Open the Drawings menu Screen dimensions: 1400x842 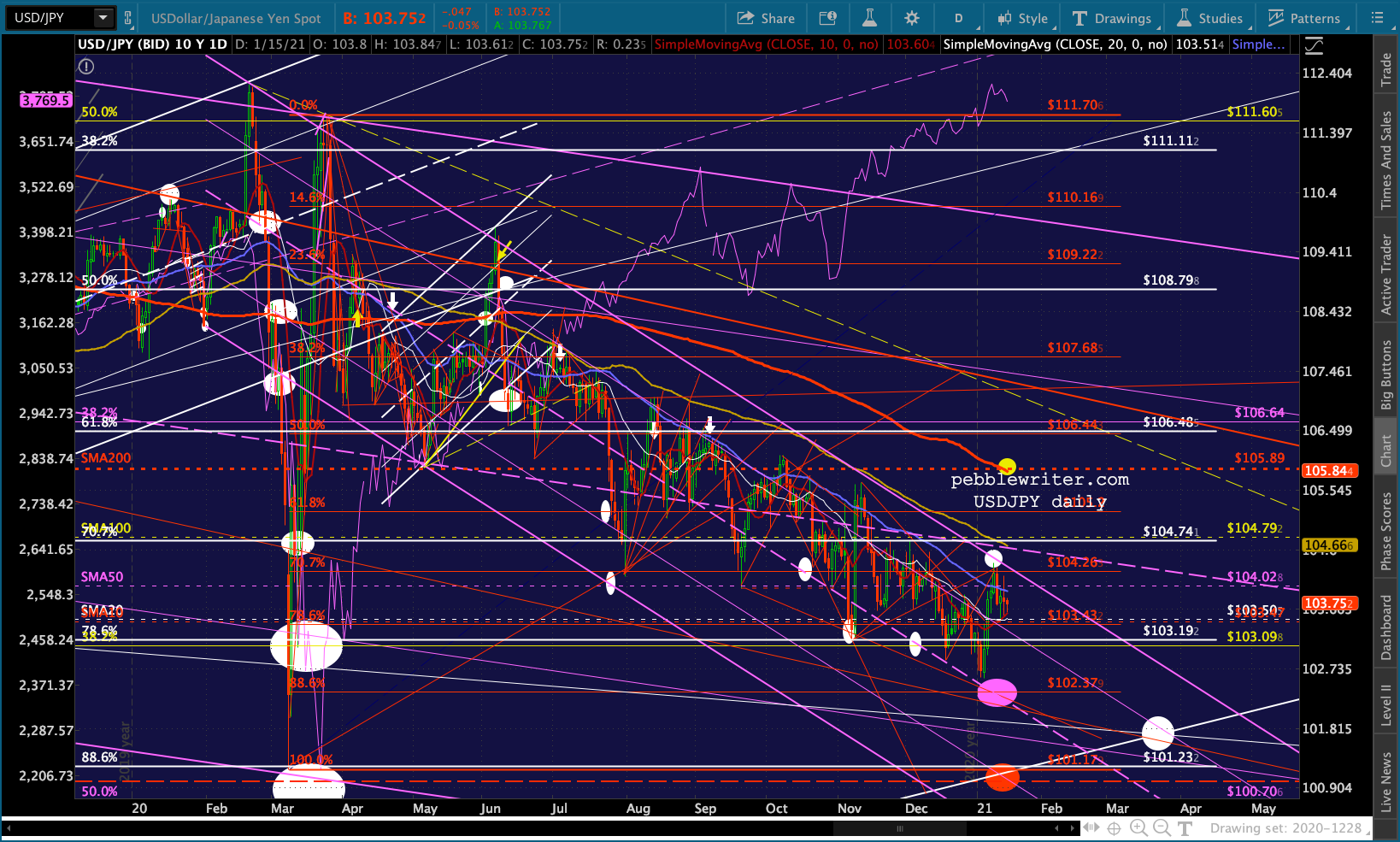click(1113, 18)
